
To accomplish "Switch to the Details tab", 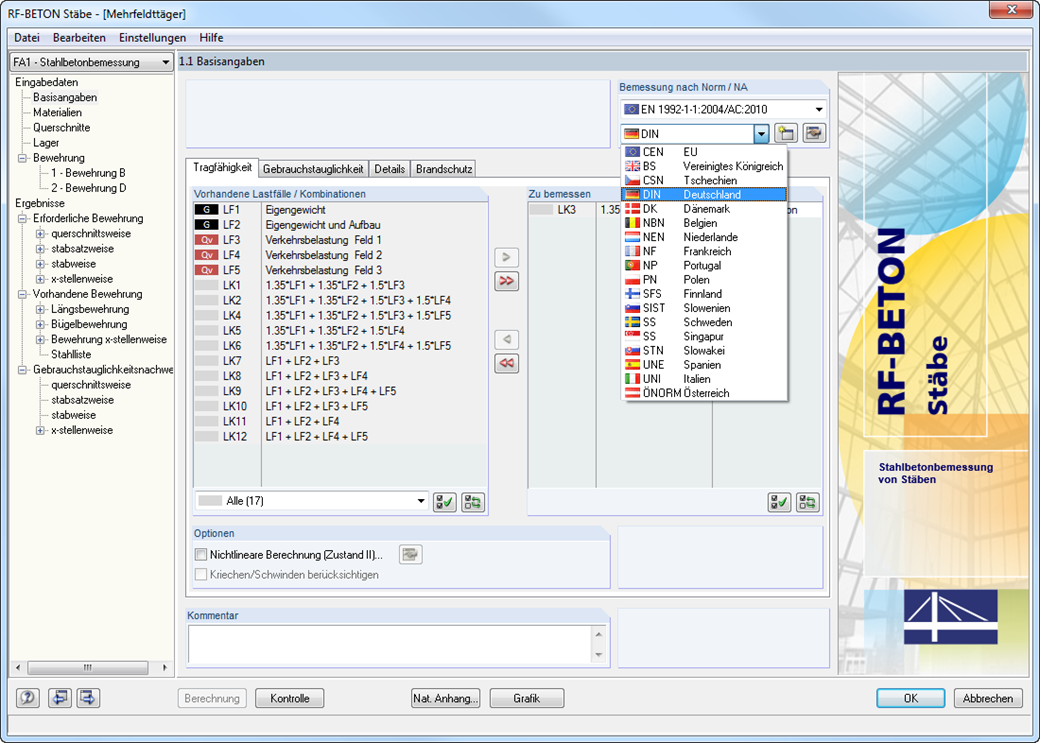I will pos(389,169).
